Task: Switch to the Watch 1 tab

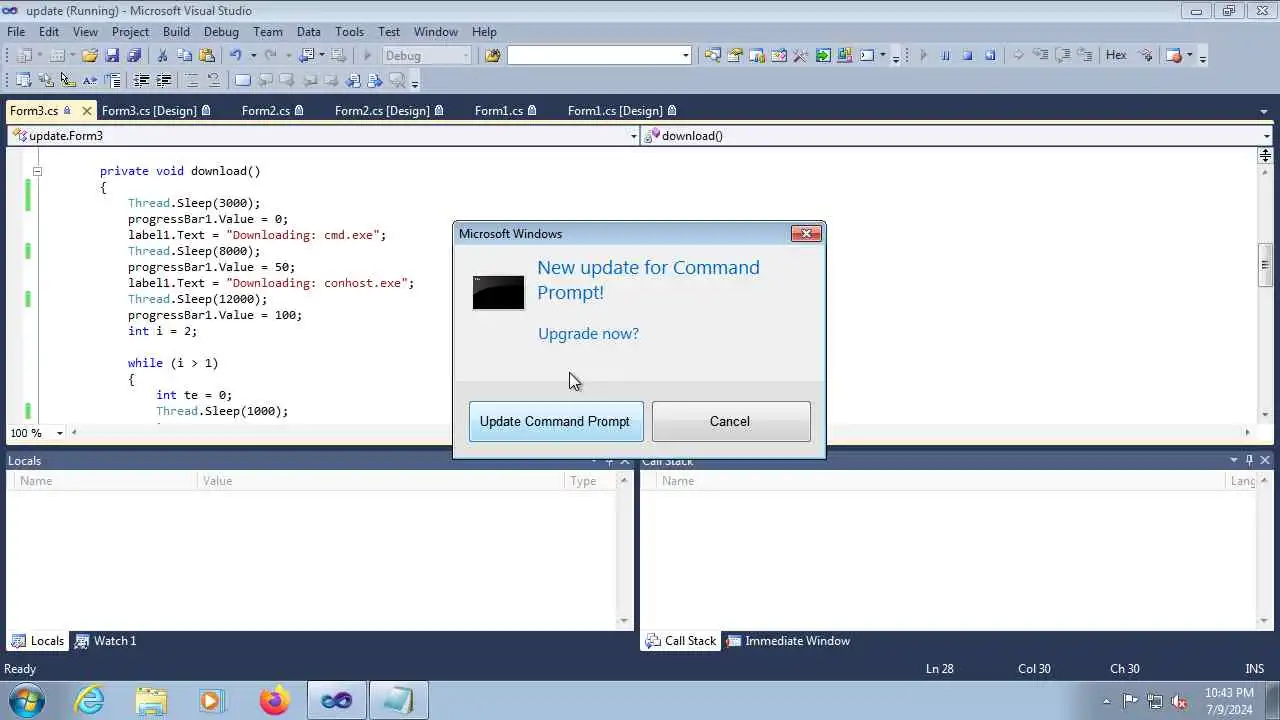Action: coord(106,641)
